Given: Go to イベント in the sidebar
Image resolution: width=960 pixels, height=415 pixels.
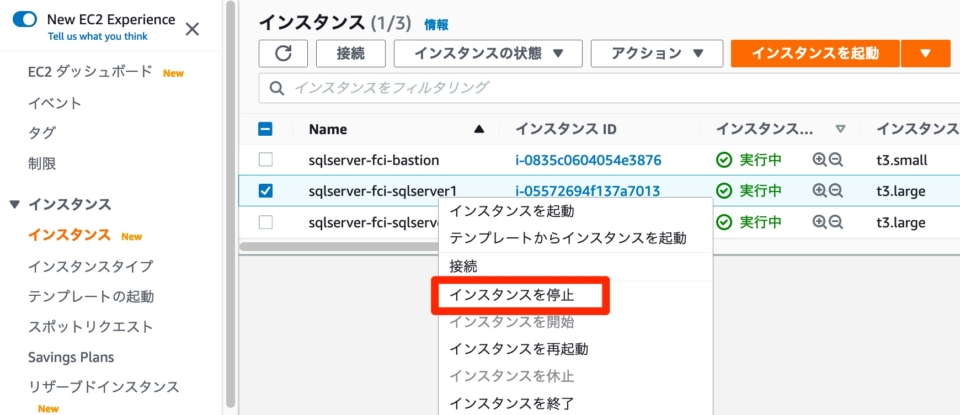Looking at the screenshot, I should [x=54, y=103].
